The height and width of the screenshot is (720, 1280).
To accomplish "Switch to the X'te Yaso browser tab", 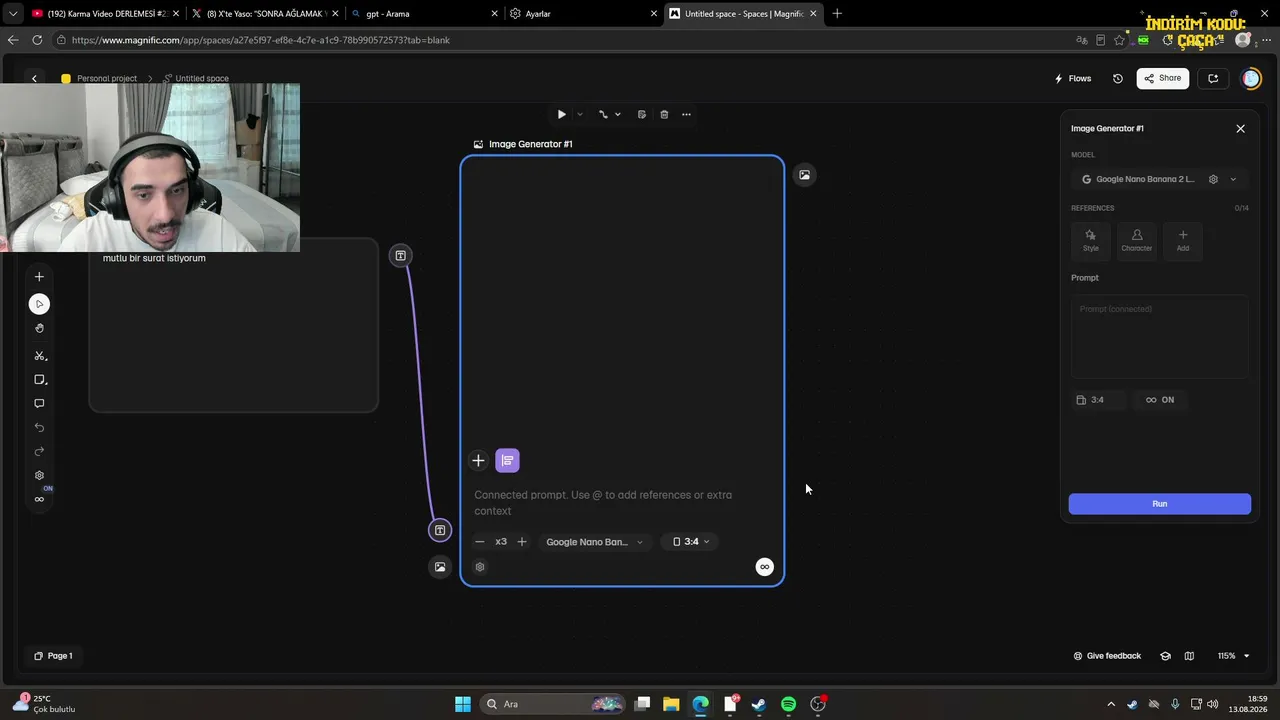I will 263,14.
